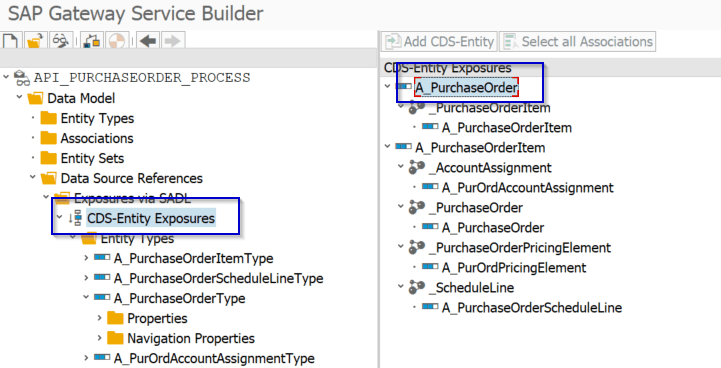
Task: Click the Data Model folder icon
Action: 35,98
